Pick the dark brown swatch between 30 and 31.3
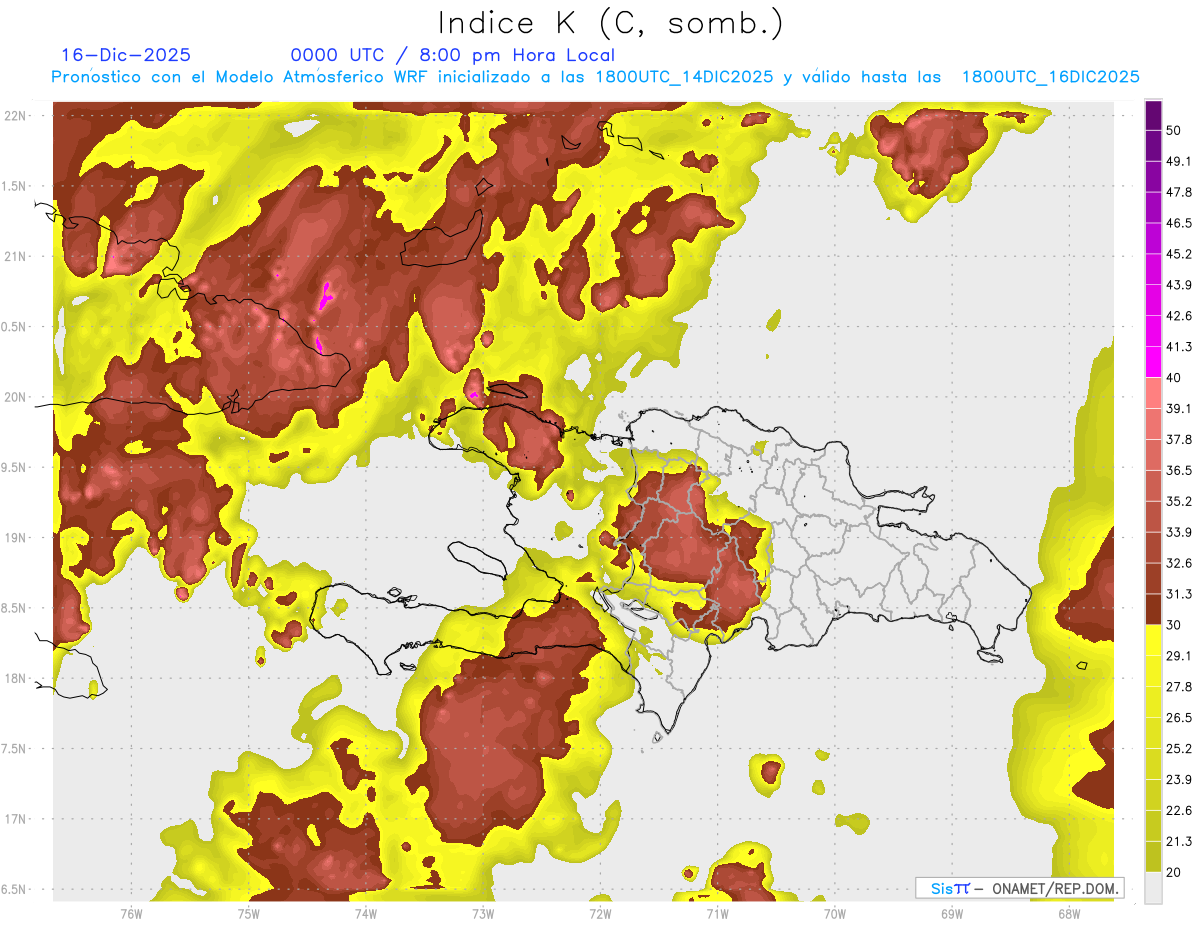This screenshot has height=927, width=1200. coord(1153,609)
